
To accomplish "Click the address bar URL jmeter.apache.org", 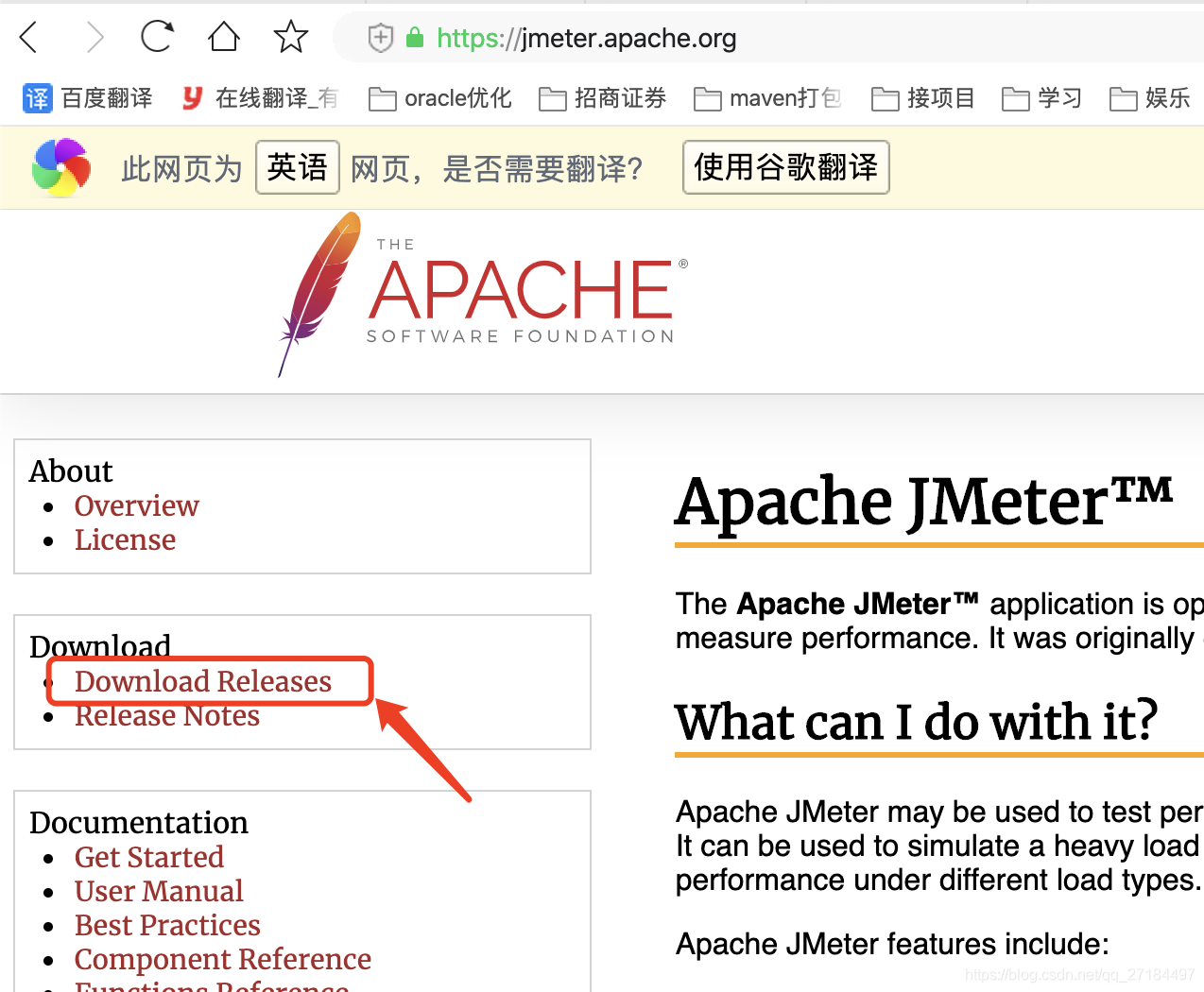I will click(586, 39).
